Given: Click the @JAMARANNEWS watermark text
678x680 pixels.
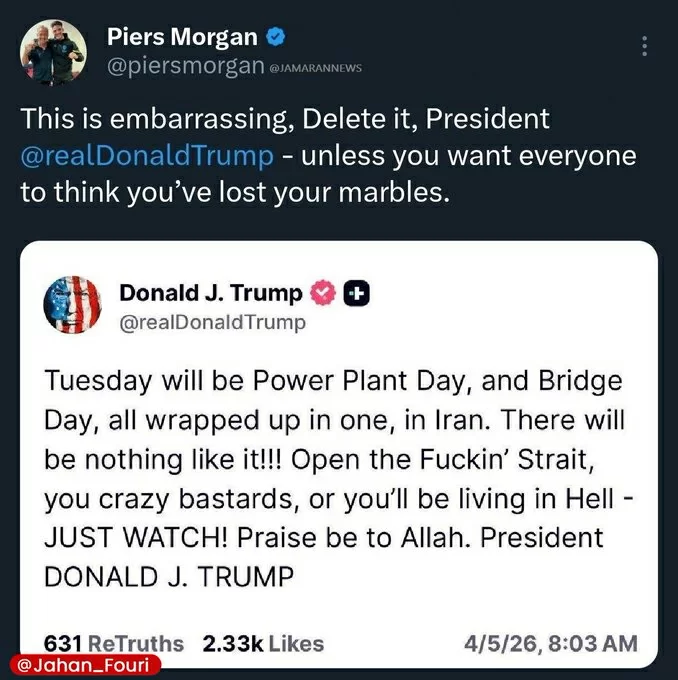Looking at the screenshot, I should [x=316, y=68].
